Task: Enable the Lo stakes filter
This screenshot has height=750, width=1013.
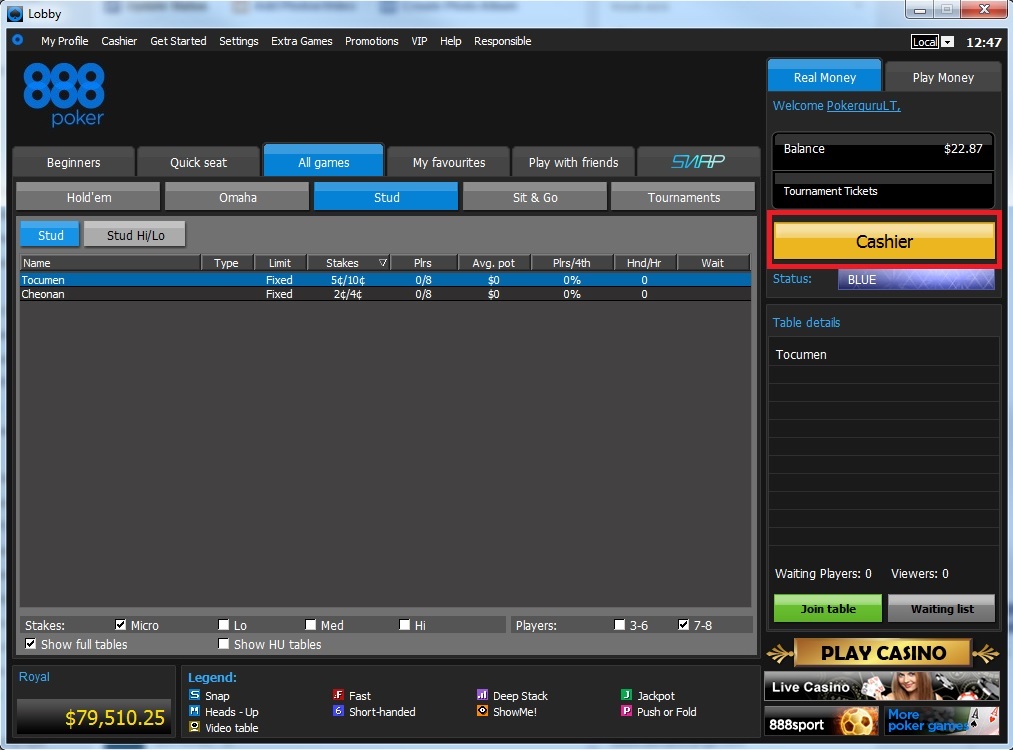Action: (x=224, y=625)
